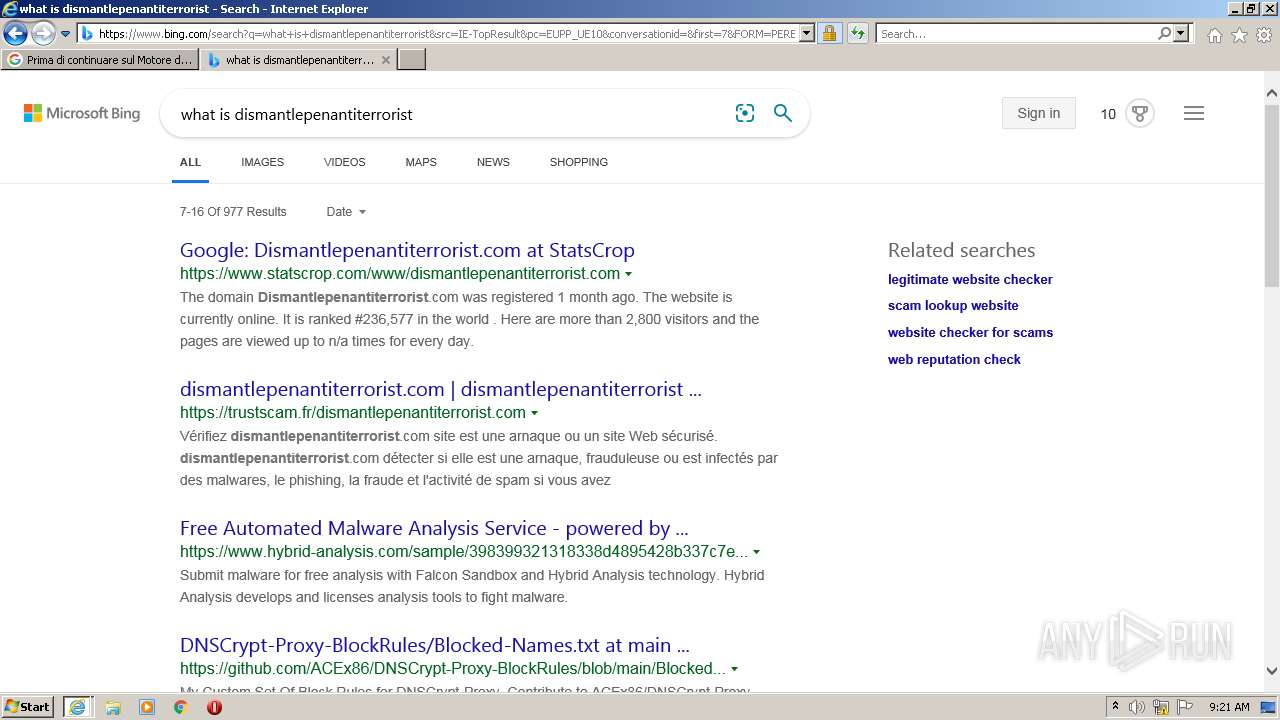1280x720 pixels.
Task: Switch to the NEWS tab
Action: pyautogui.click(x=493, y=162)
